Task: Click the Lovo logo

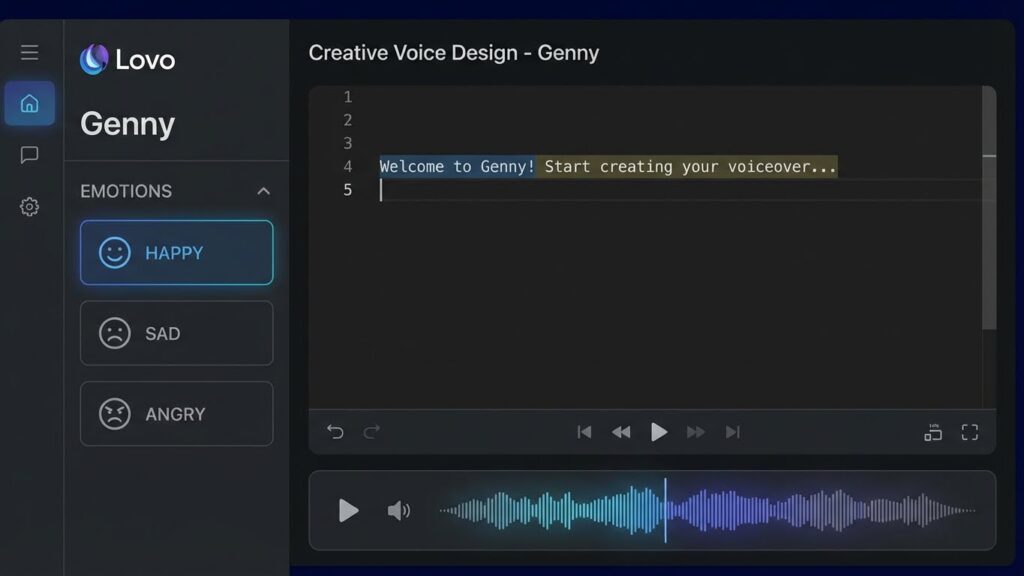Action: tap(127, 59)
